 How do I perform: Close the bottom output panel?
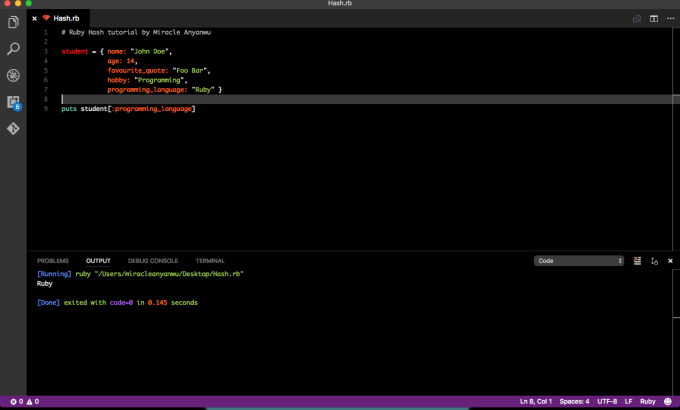(x=670, y=260)
